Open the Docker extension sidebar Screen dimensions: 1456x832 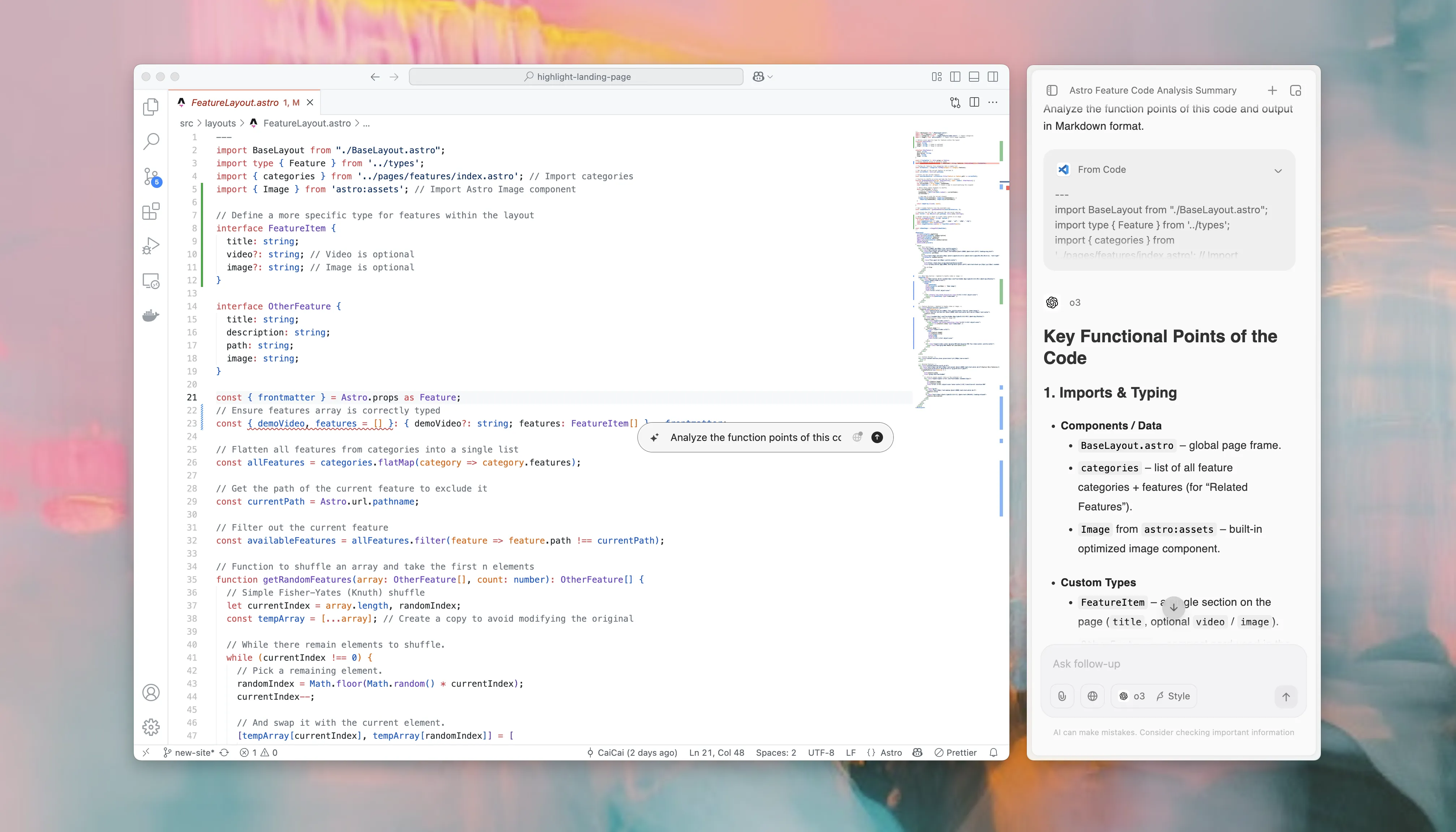click(151, 315)
